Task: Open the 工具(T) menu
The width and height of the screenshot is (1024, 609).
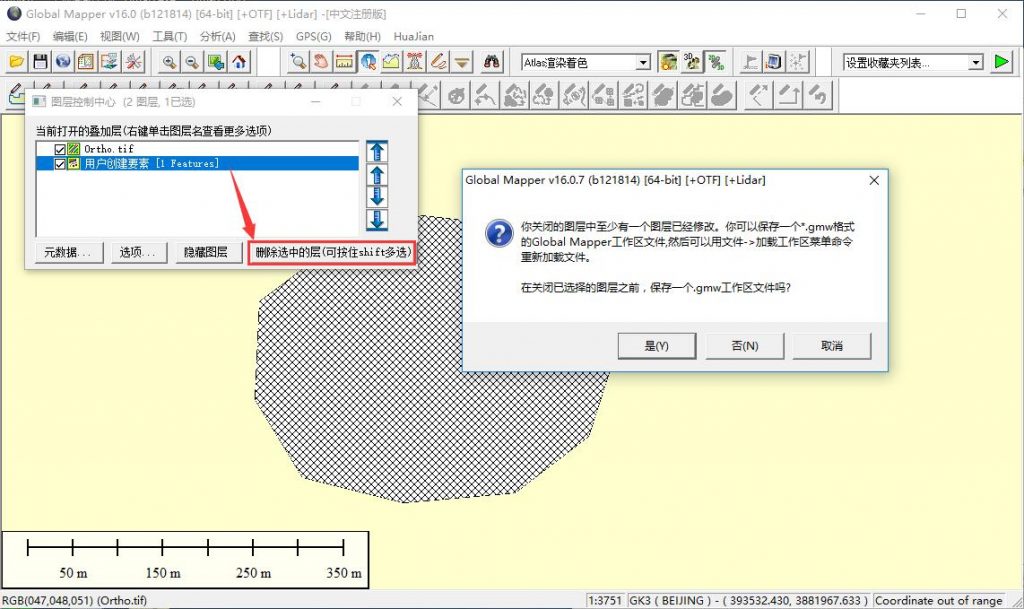Action: (170, 37)
